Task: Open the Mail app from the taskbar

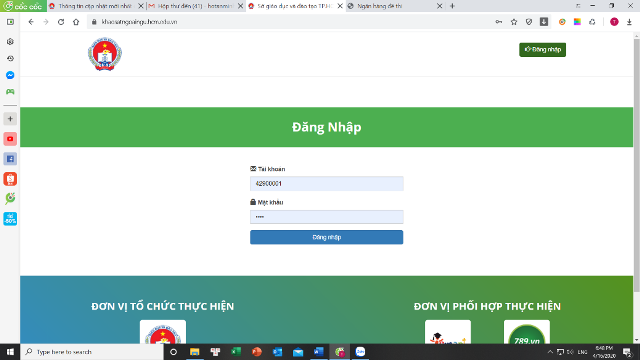Action: (298, 352)
